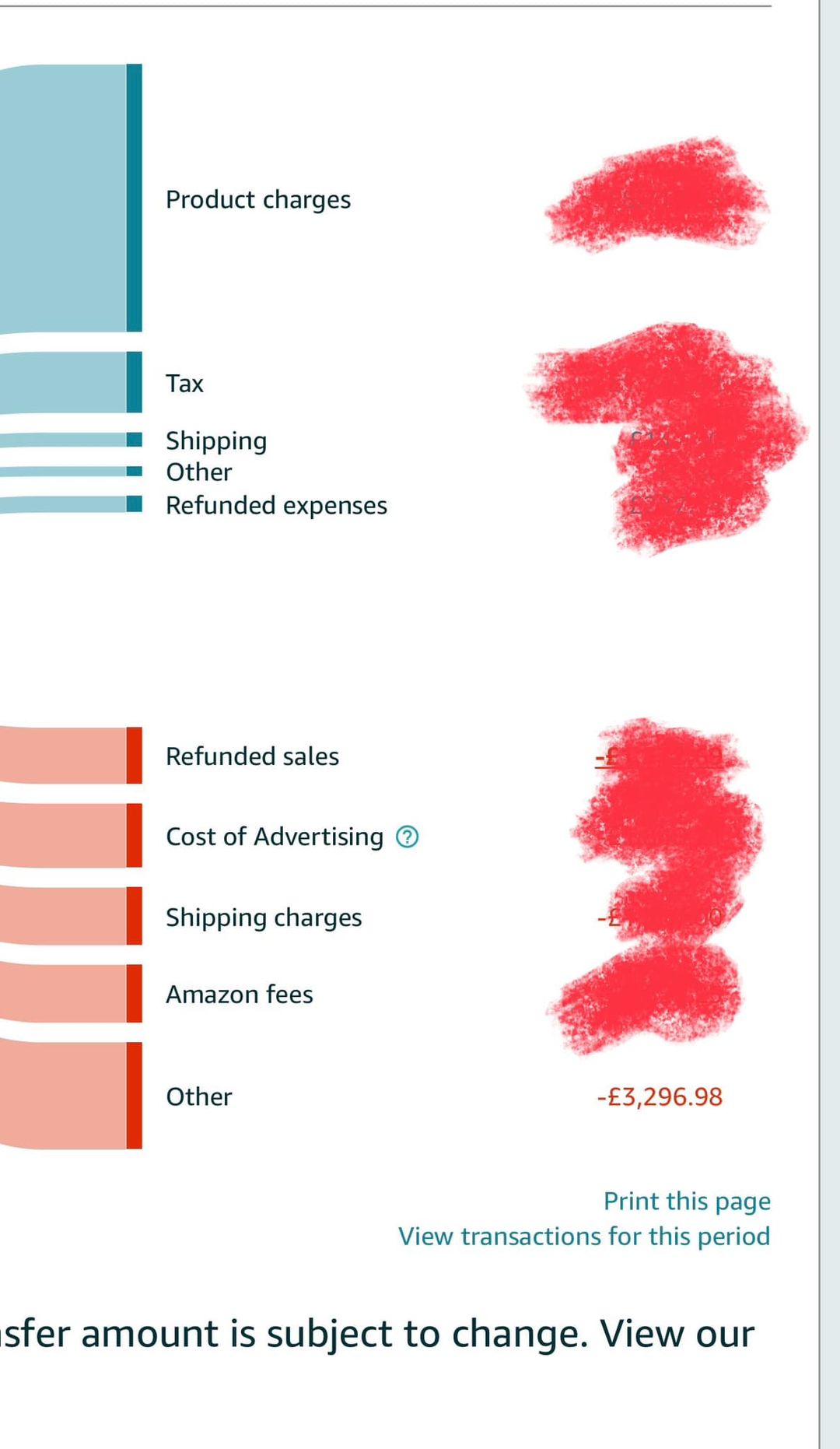Click the Refunded sales label
The width and height of the screenshot is (840, 1449).
pyautogui.click(x=252, y=756)
